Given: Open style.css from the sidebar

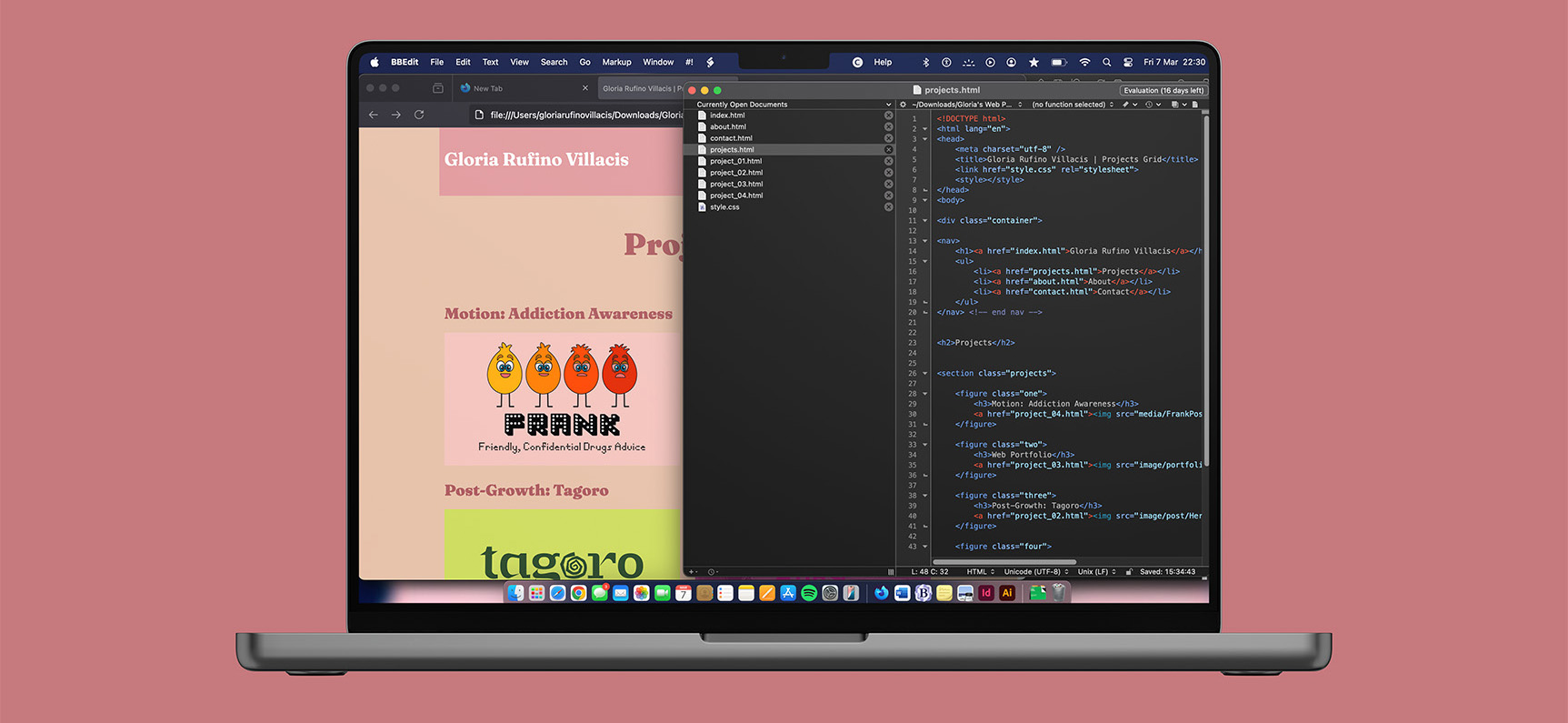Looking at the screenshot, I should (724, 207).
